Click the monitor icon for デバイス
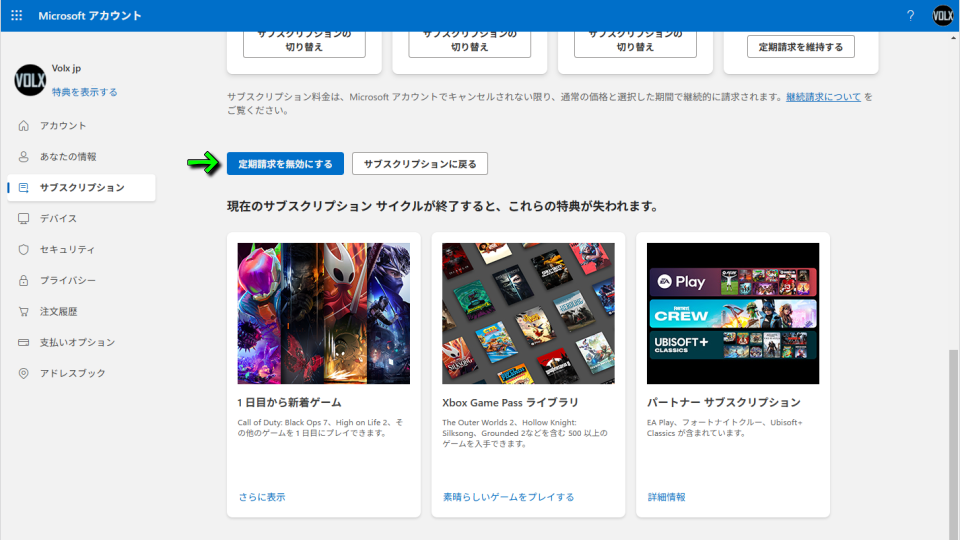Viewport: 960px width, 540px height. pos(24,219)
